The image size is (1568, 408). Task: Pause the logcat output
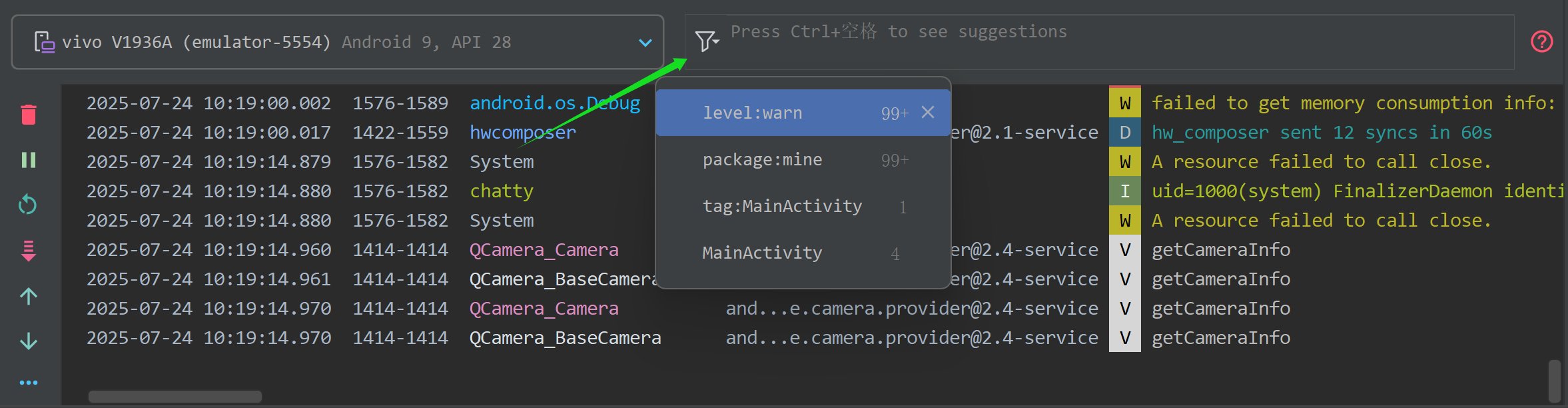[x=29, y=160]
